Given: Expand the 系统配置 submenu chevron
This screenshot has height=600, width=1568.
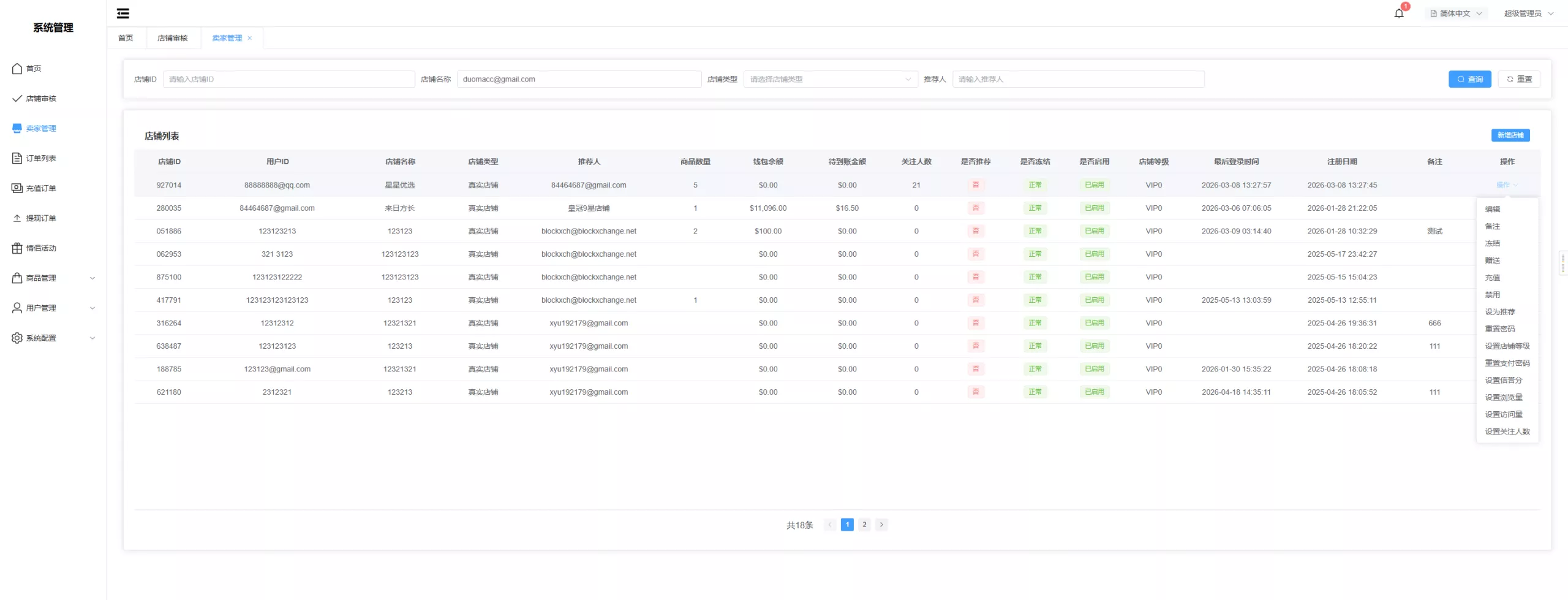Looking at the screenshot, I should coord(92,338).
